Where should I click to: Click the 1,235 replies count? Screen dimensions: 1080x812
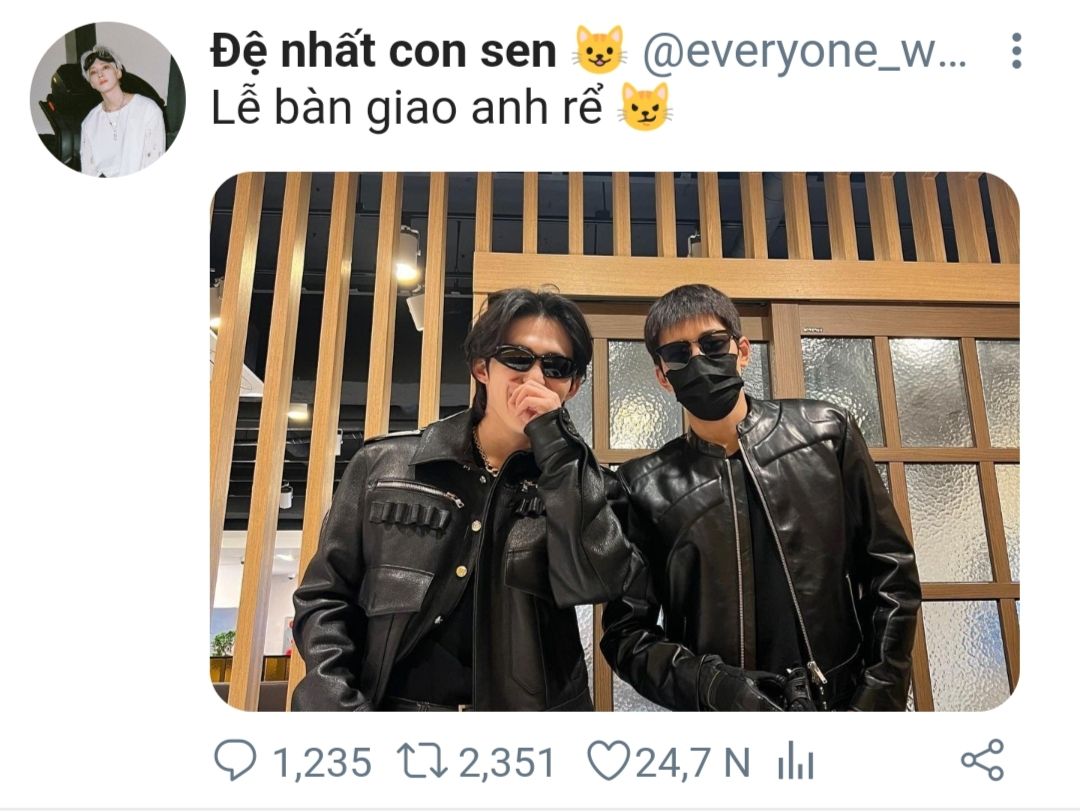[x=322, y=762]
